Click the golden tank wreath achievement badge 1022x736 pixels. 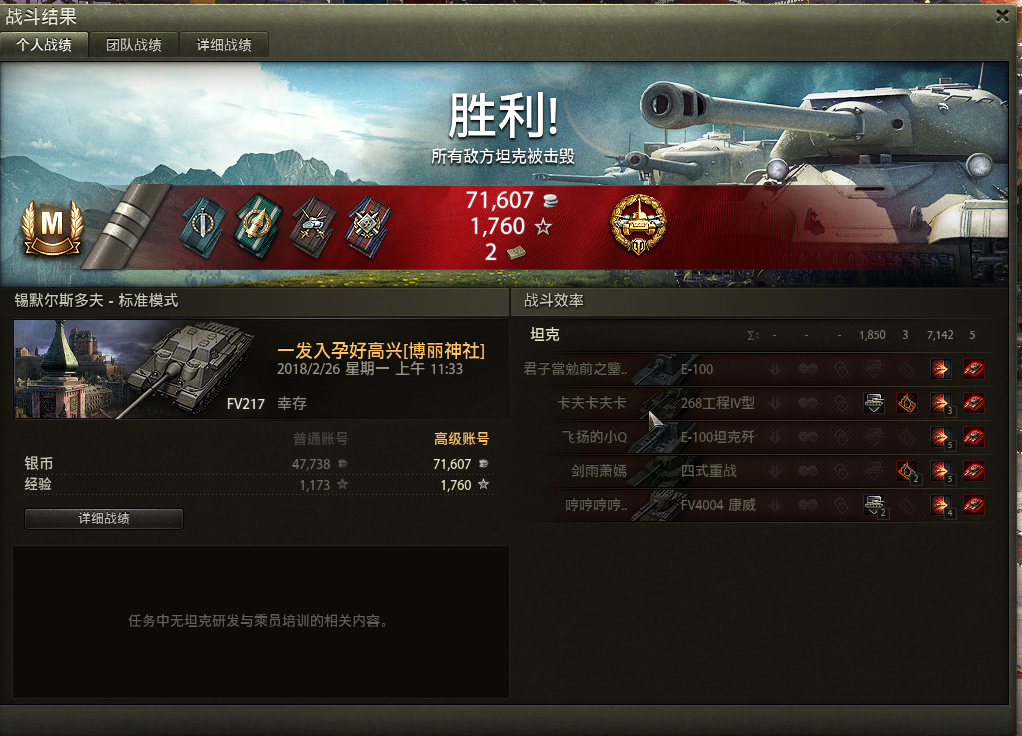tap(638, 224)
